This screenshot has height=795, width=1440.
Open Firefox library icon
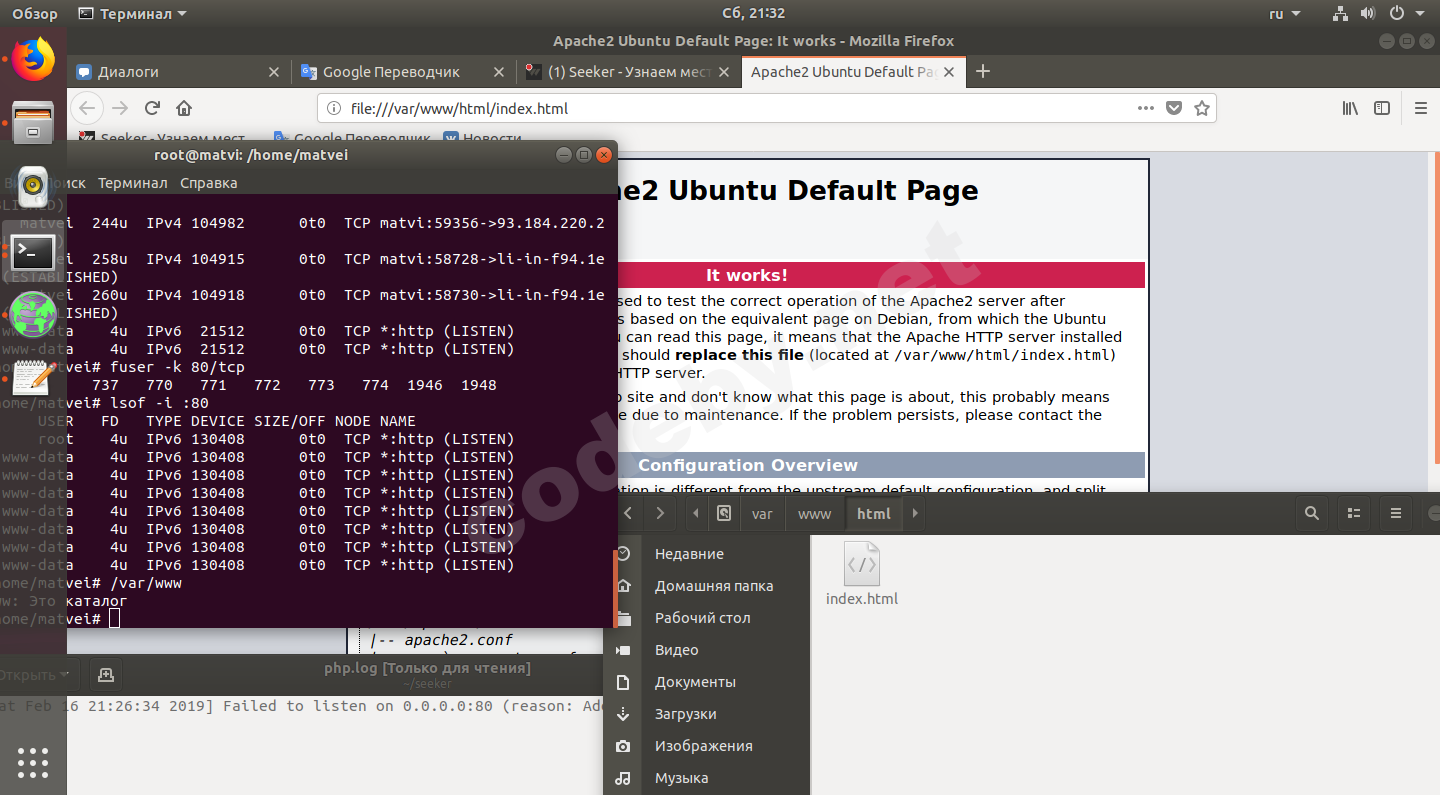click(1350, 108)
